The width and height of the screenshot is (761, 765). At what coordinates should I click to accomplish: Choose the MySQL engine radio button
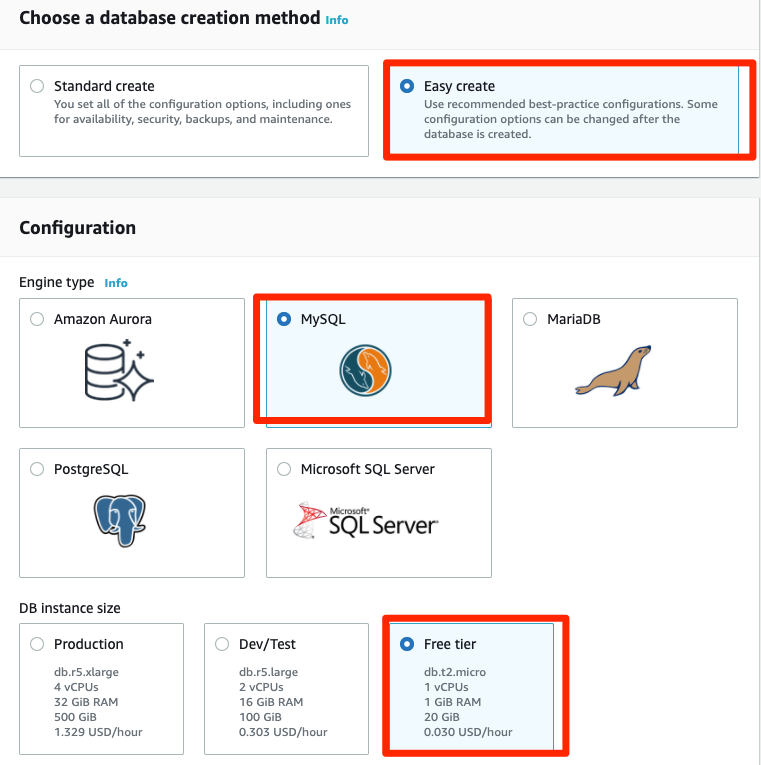(x=284, y=319)
